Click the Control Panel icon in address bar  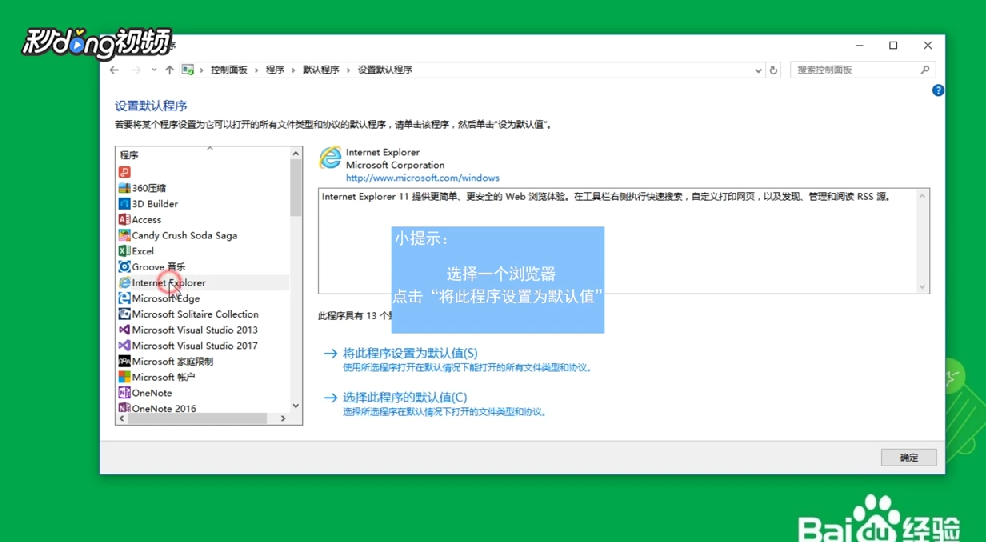pyautogui.click(x=187, y=70)
